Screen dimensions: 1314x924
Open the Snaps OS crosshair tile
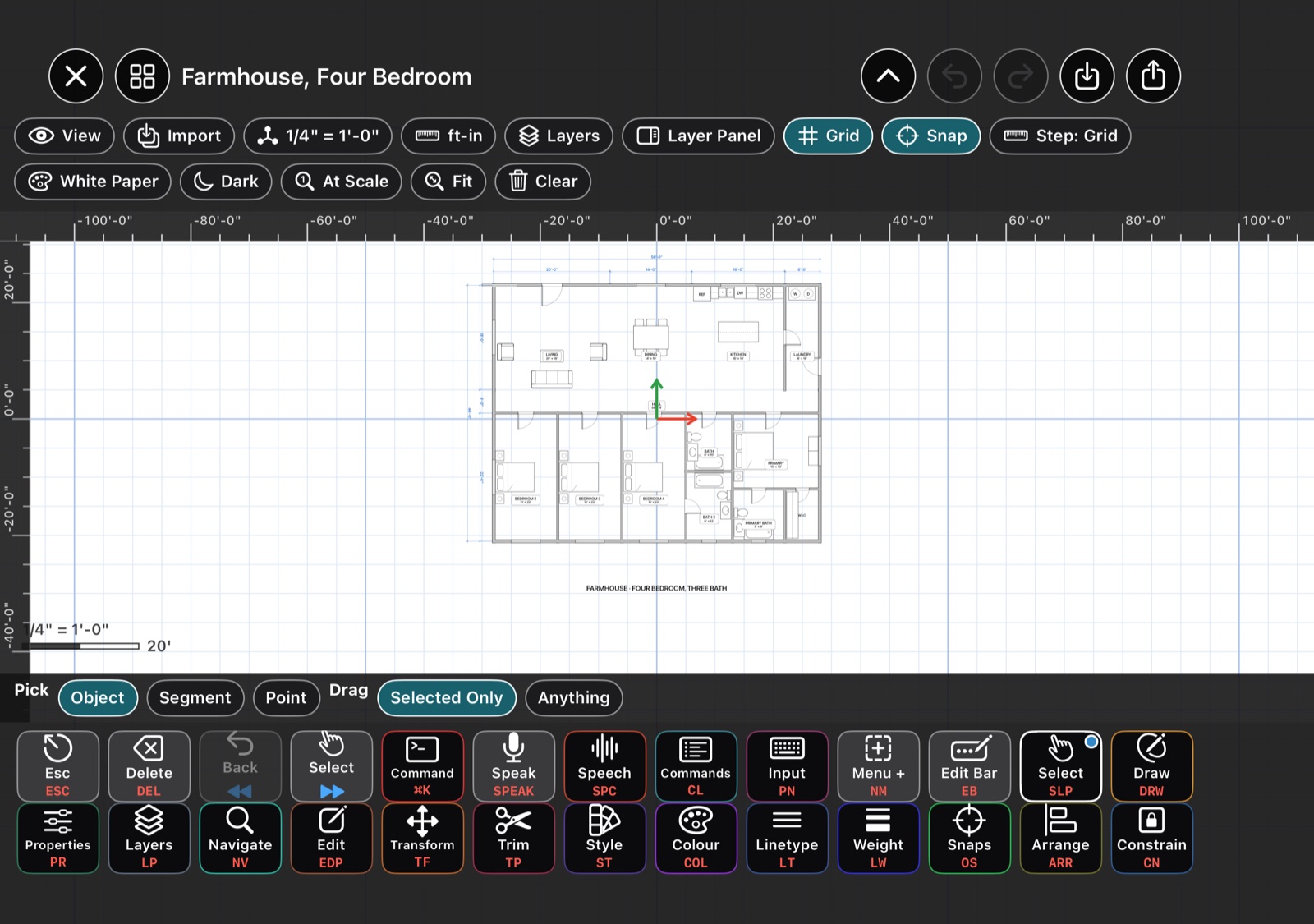(969, 838)
